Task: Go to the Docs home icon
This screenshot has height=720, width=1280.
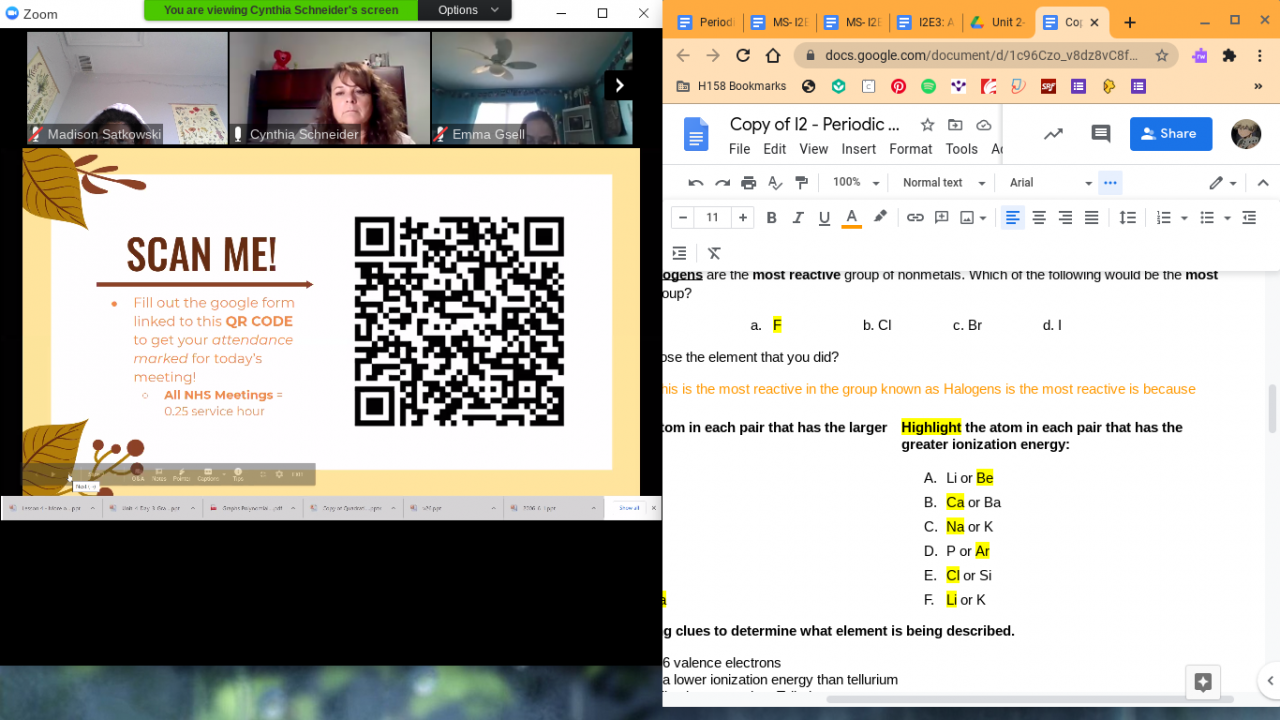Action: pyautogui.click(x=695, y=134)
